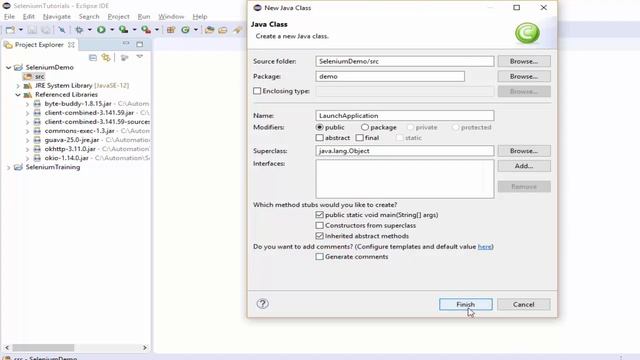This screenshot has height=360, width=640.
Task: Collapse the Referenced Libraries node
Action: click(x=18, y=95)
